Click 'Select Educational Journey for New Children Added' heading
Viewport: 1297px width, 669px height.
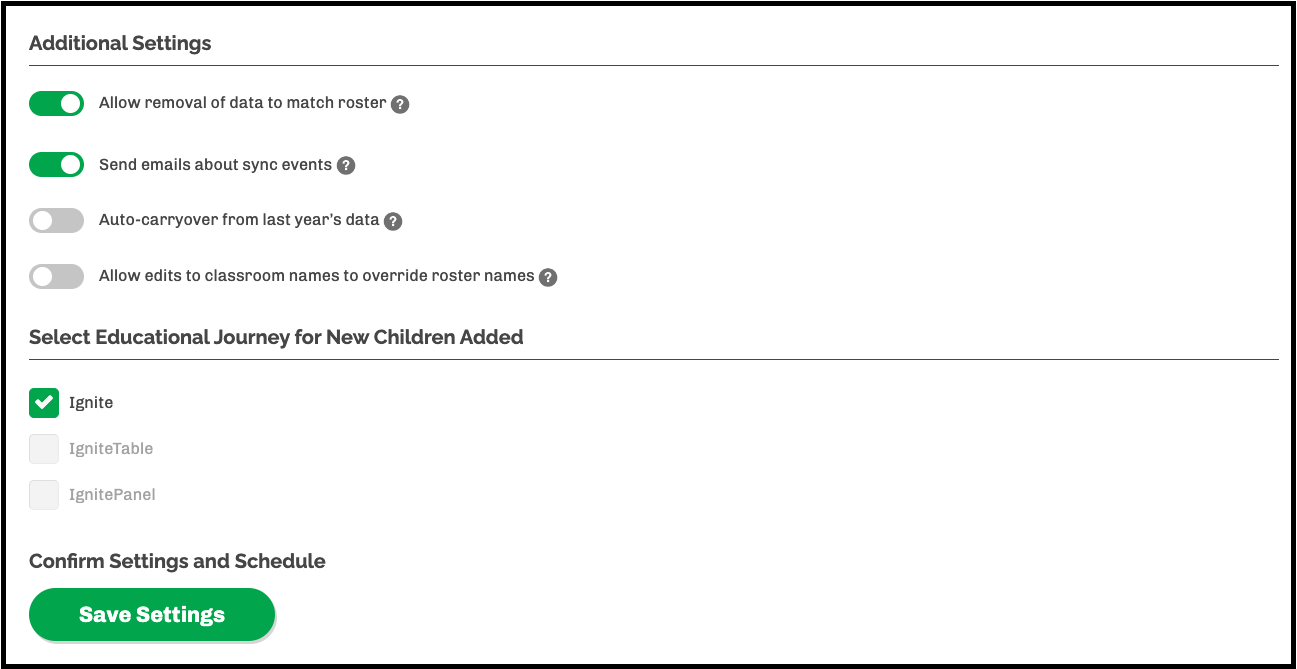pyautogui.click(x=276, y=337)
